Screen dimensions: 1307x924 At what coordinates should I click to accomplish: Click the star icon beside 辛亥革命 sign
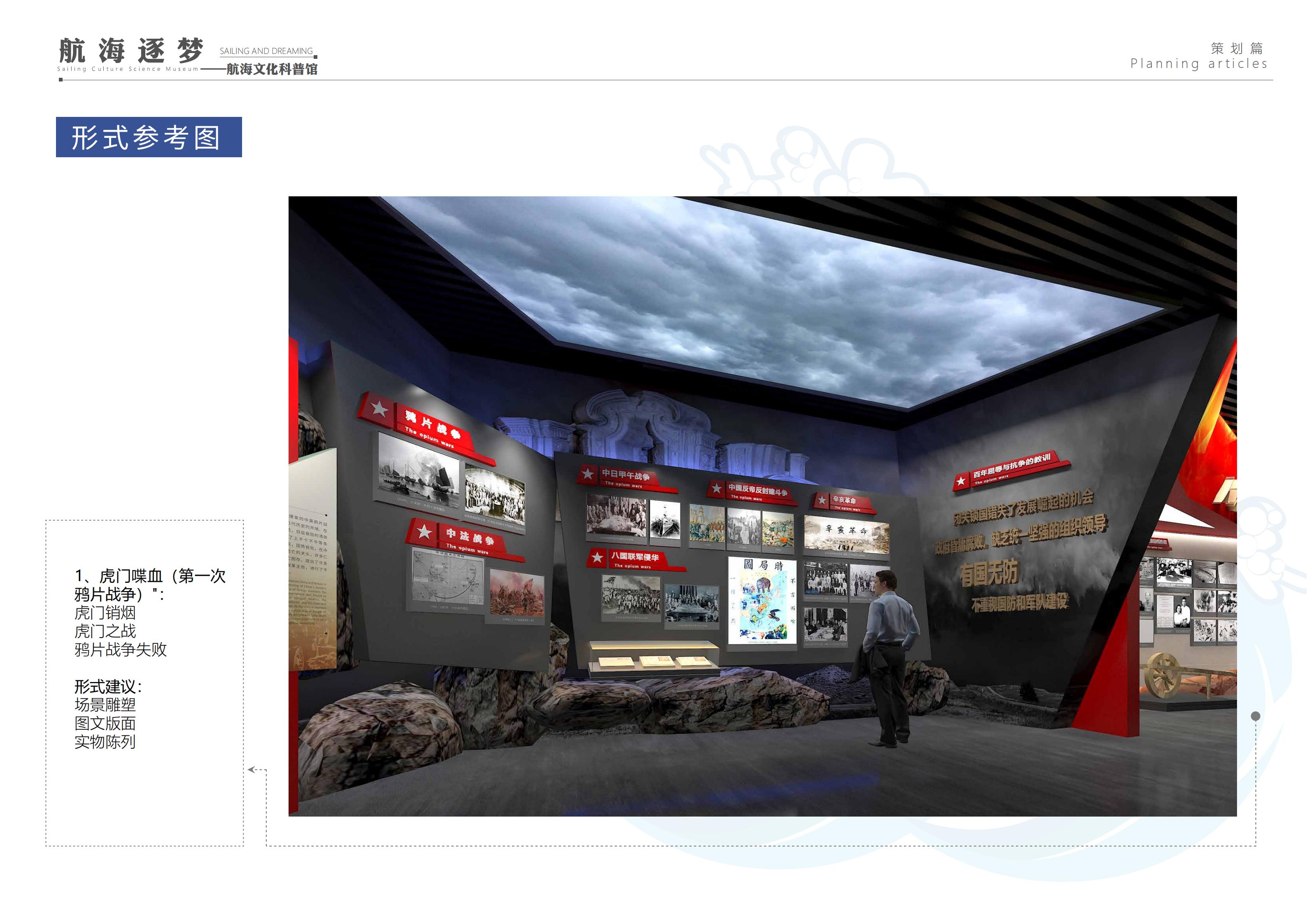click(822, 500)
